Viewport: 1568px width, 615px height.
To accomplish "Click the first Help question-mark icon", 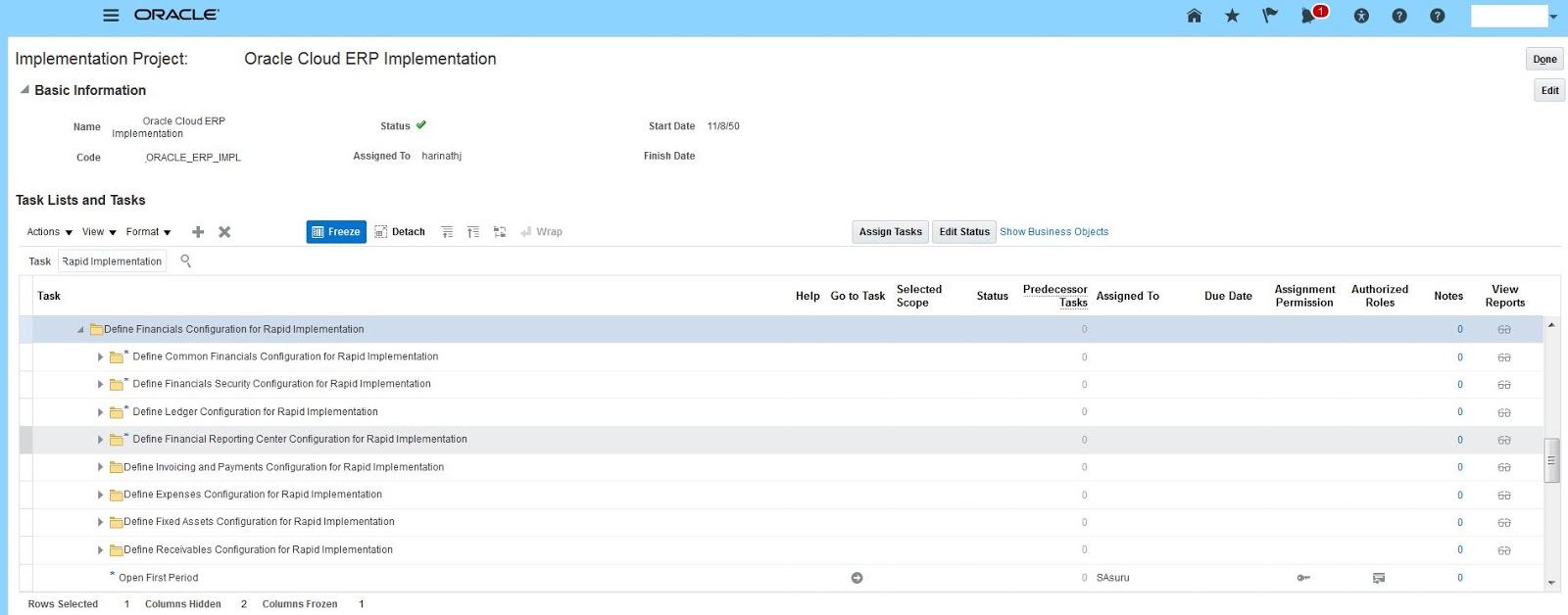I will tap(1399, 16).
